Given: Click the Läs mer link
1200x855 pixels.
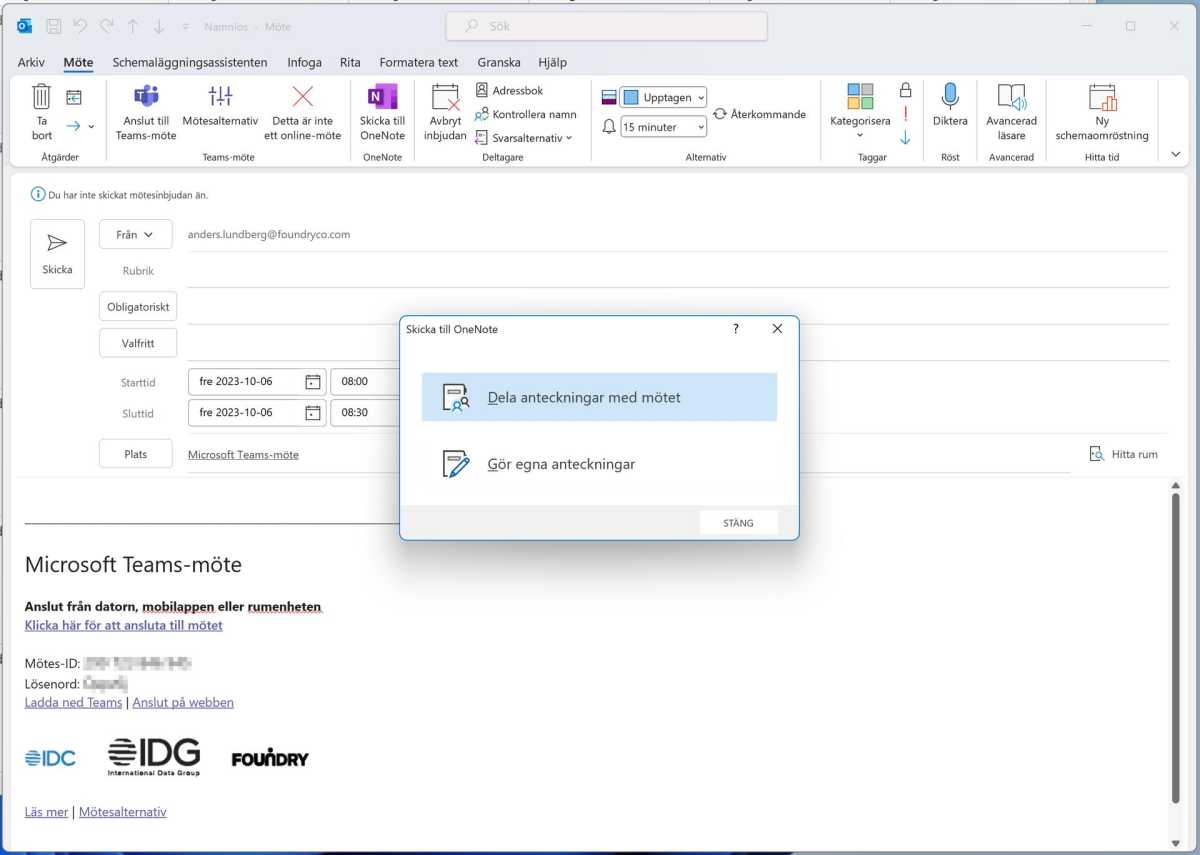Looking at the screenshot, I should click(x=46, y=812).
